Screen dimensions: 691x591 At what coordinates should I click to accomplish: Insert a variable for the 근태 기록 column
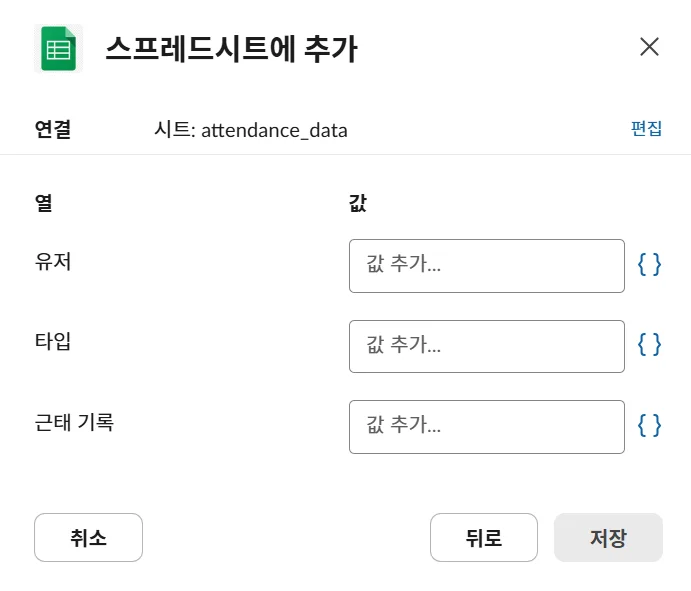tap(649, 426)
